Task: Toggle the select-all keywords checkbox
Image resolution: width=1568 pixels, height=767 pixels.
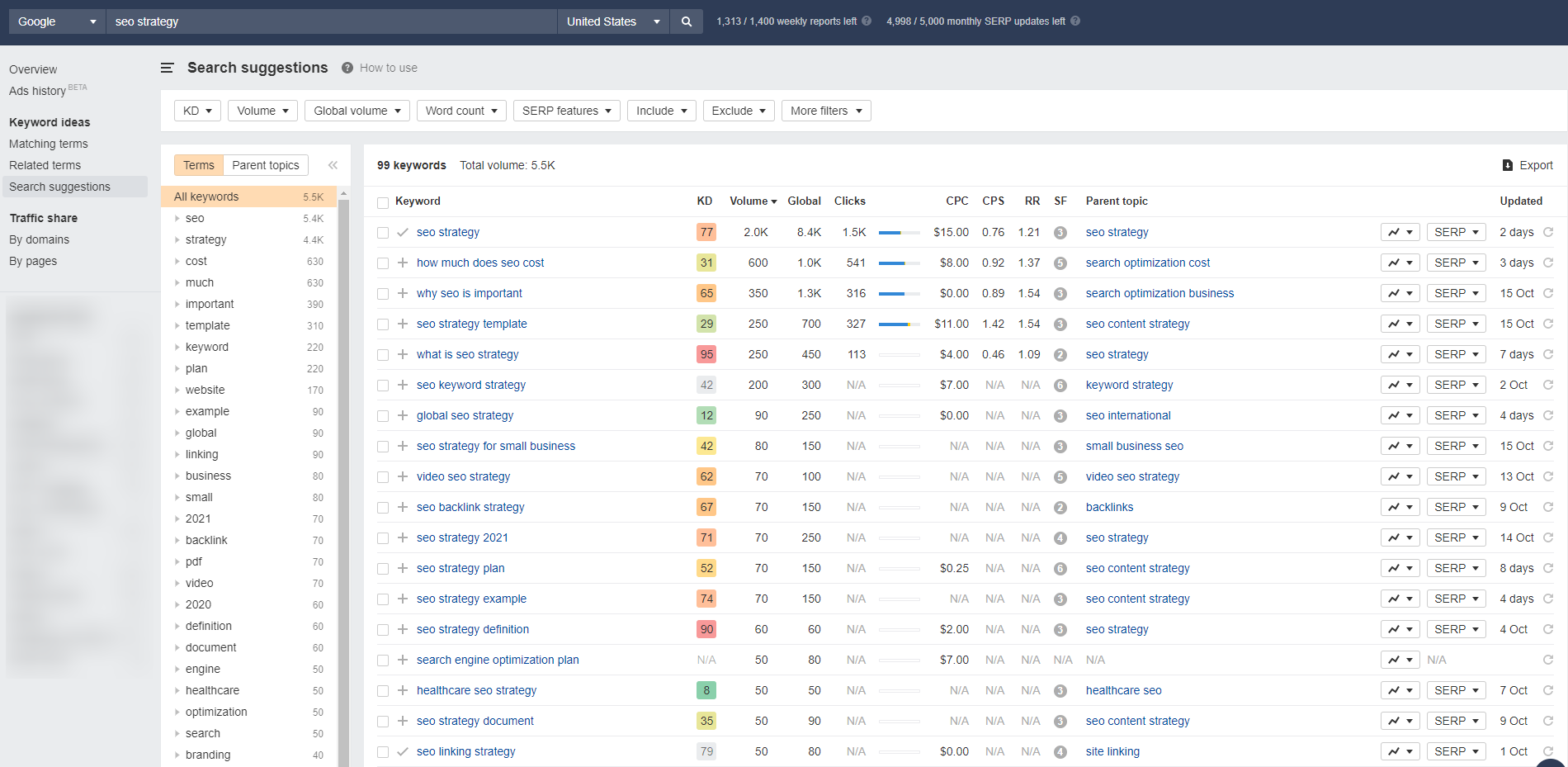Action: [x=383, y=202]
